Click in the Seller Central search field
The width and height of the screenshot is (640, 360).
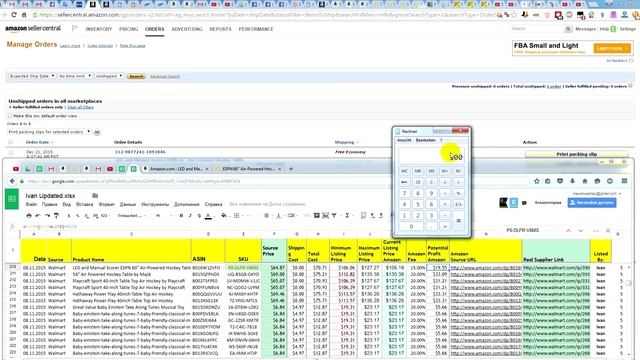[537, 29]
